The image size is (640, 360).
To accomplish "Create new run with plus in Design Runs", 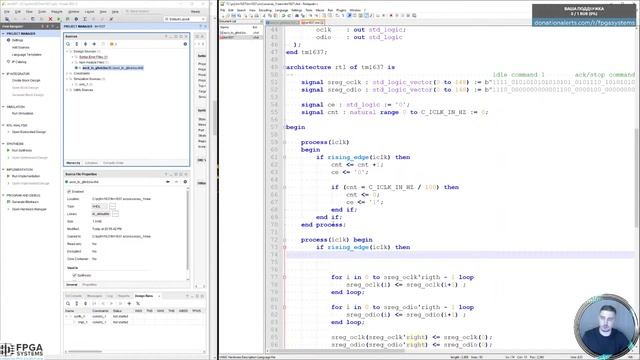I will click(129, 304).
